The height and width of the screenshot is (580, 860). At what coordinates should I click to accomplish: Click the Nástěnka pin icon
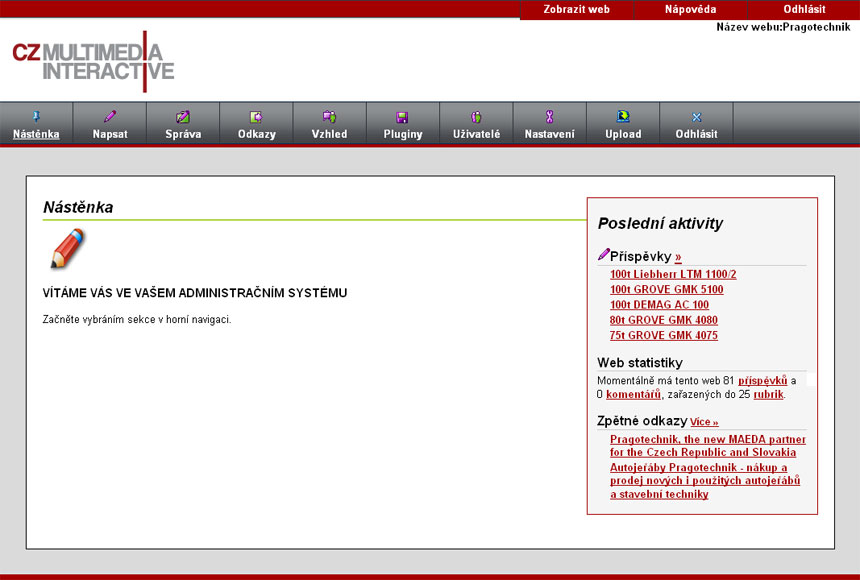(37, 117)
